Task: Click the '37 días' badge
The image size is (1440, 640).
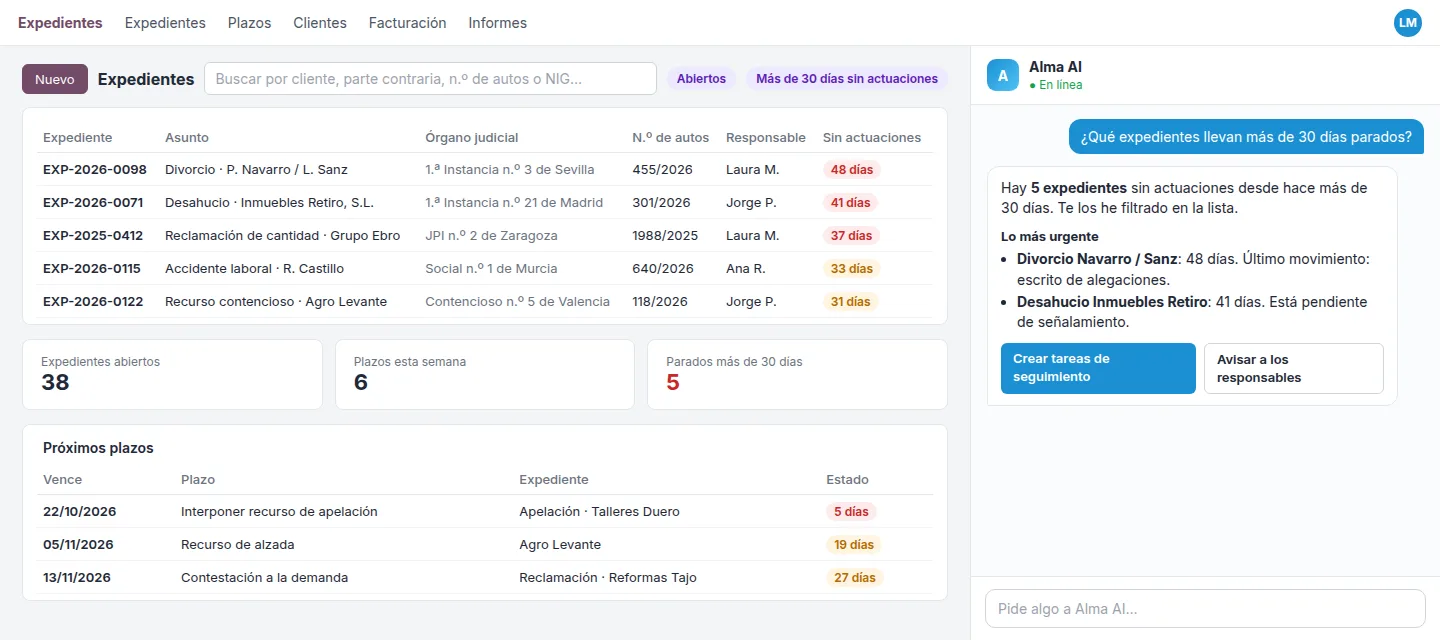Action: pyautogui.click(x=851, y=236)
